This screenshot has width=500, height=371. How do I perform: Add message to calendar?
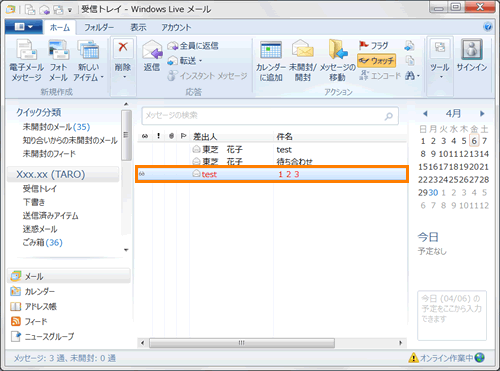[271, 61]
